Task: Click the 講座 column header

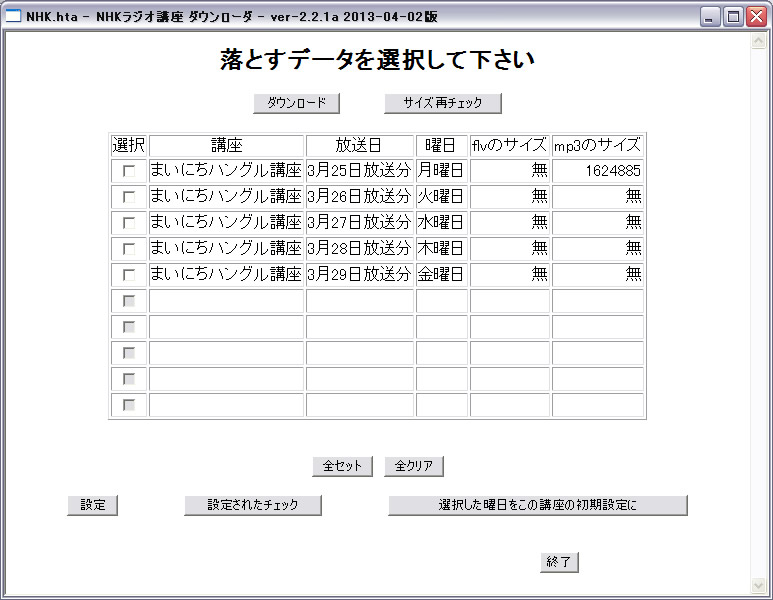Action: pos(226,145)
